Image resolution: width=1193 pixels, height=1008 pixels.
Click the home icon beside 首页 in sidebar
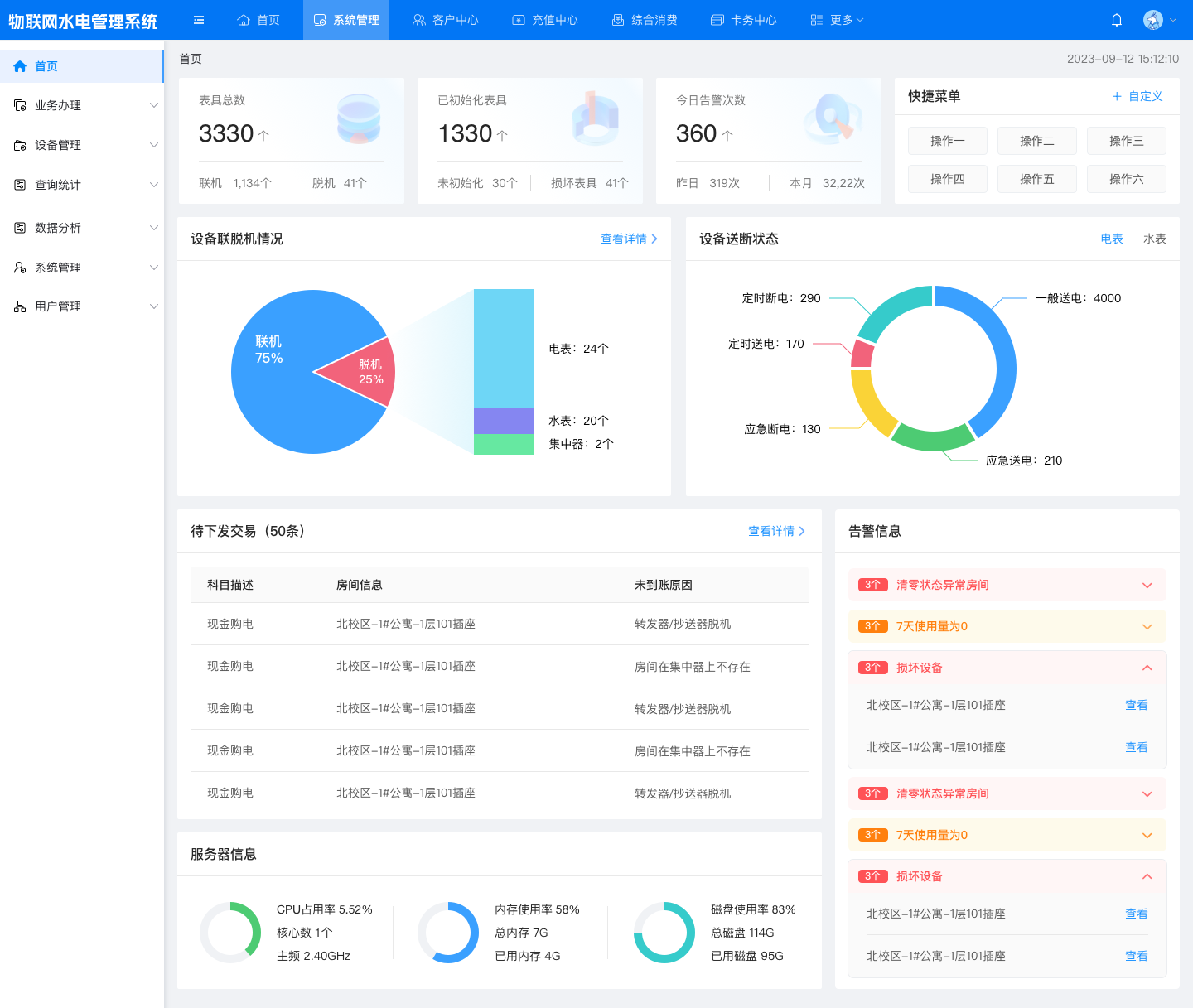point(20,66)
